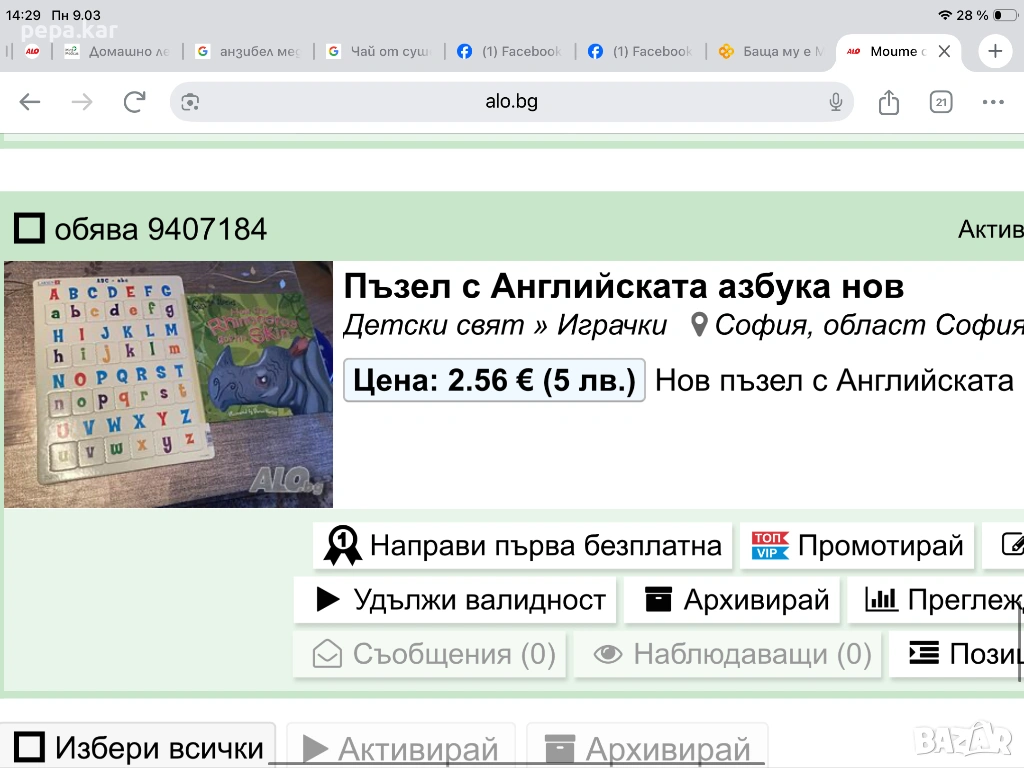Open the browser three-dots menu
Image resolution: width=1024 pixels, height=768 pixels.
click(x=993, y=102)
